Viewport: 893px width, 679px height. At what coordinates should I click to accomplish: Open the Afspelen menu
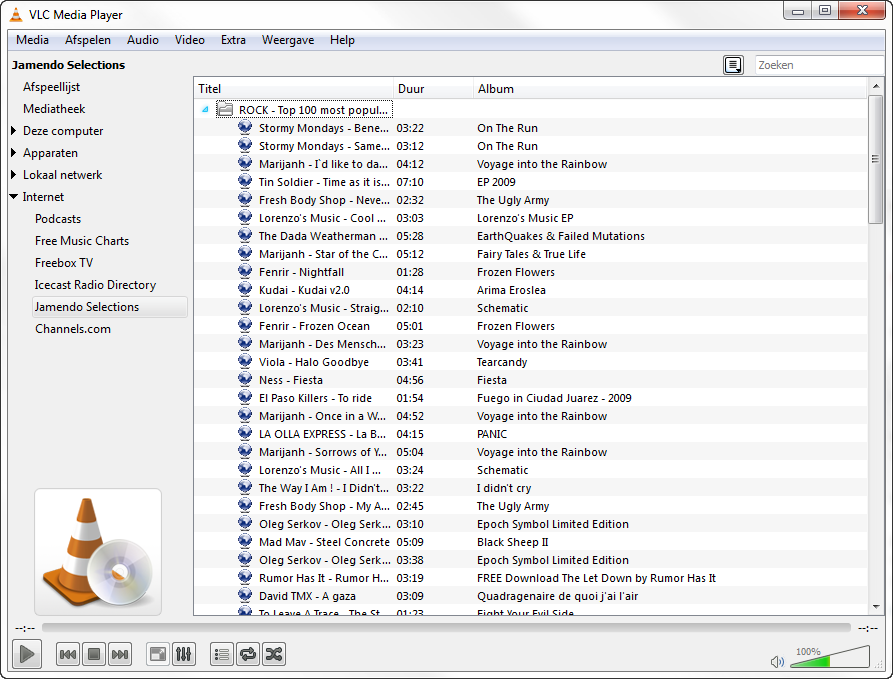click(87, 40)
